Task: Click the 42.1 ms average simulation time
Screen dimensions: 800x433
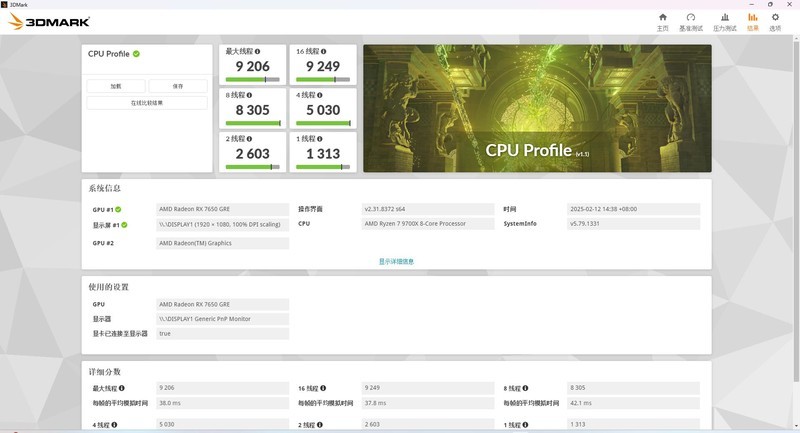Action: click(633, 403)
